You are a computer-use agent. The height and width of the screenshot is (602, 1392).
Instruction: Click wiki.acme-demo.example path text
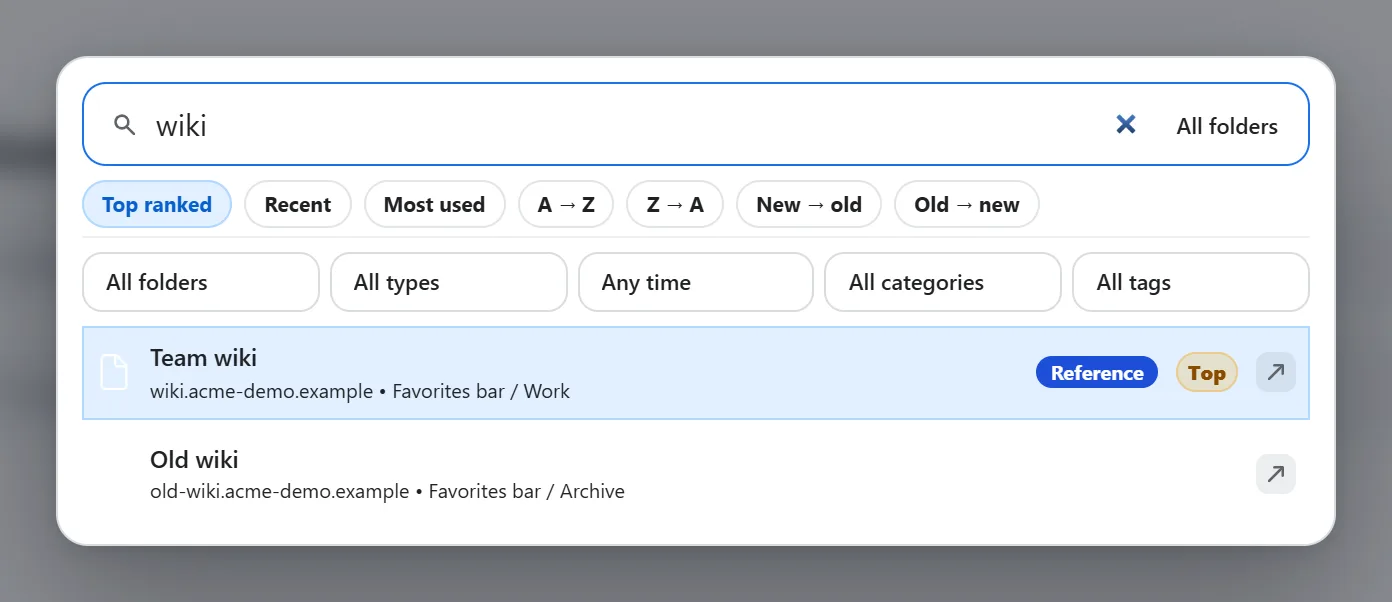click(x=261, y=391)
